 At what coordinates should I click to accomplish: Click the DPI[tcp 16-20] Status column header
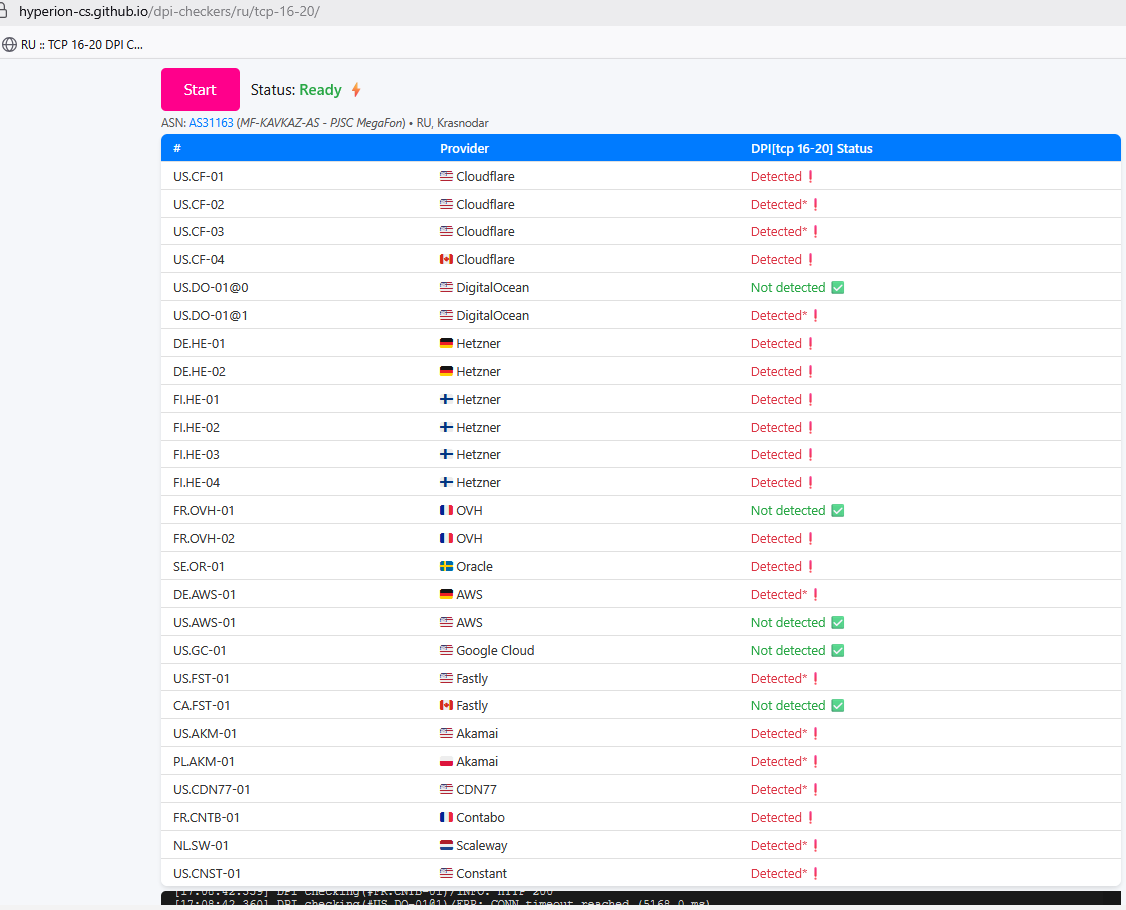coord(811,149)
